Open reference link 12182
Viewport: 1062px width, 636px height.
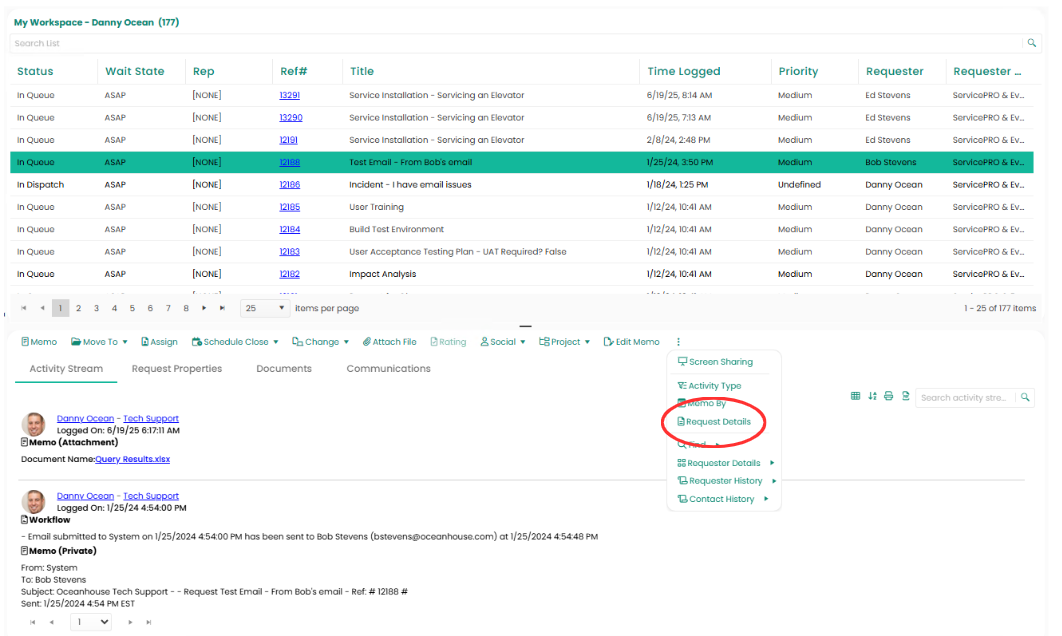pos(289,274)
